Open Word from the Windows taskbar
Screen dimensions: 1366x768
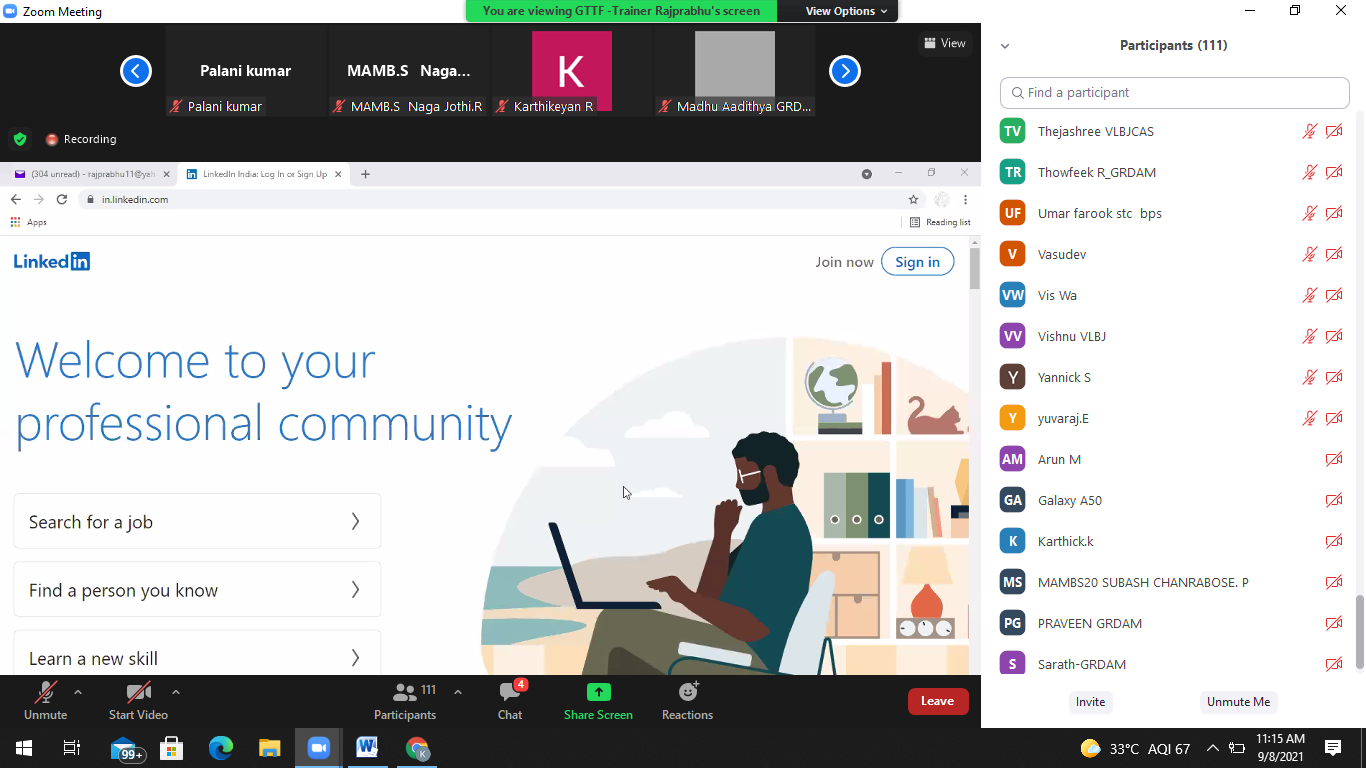click(x=368, y=748)
